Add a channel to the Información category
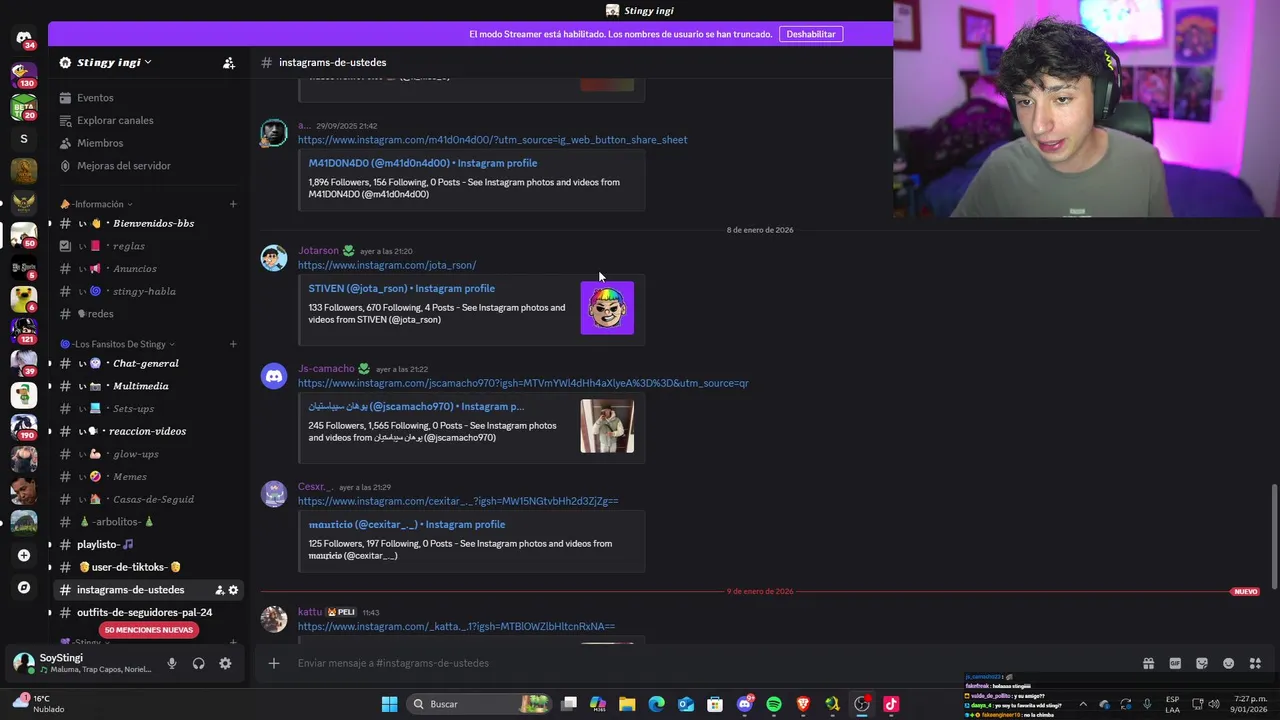Screen dimensions: 1280x720 (233, 204)
